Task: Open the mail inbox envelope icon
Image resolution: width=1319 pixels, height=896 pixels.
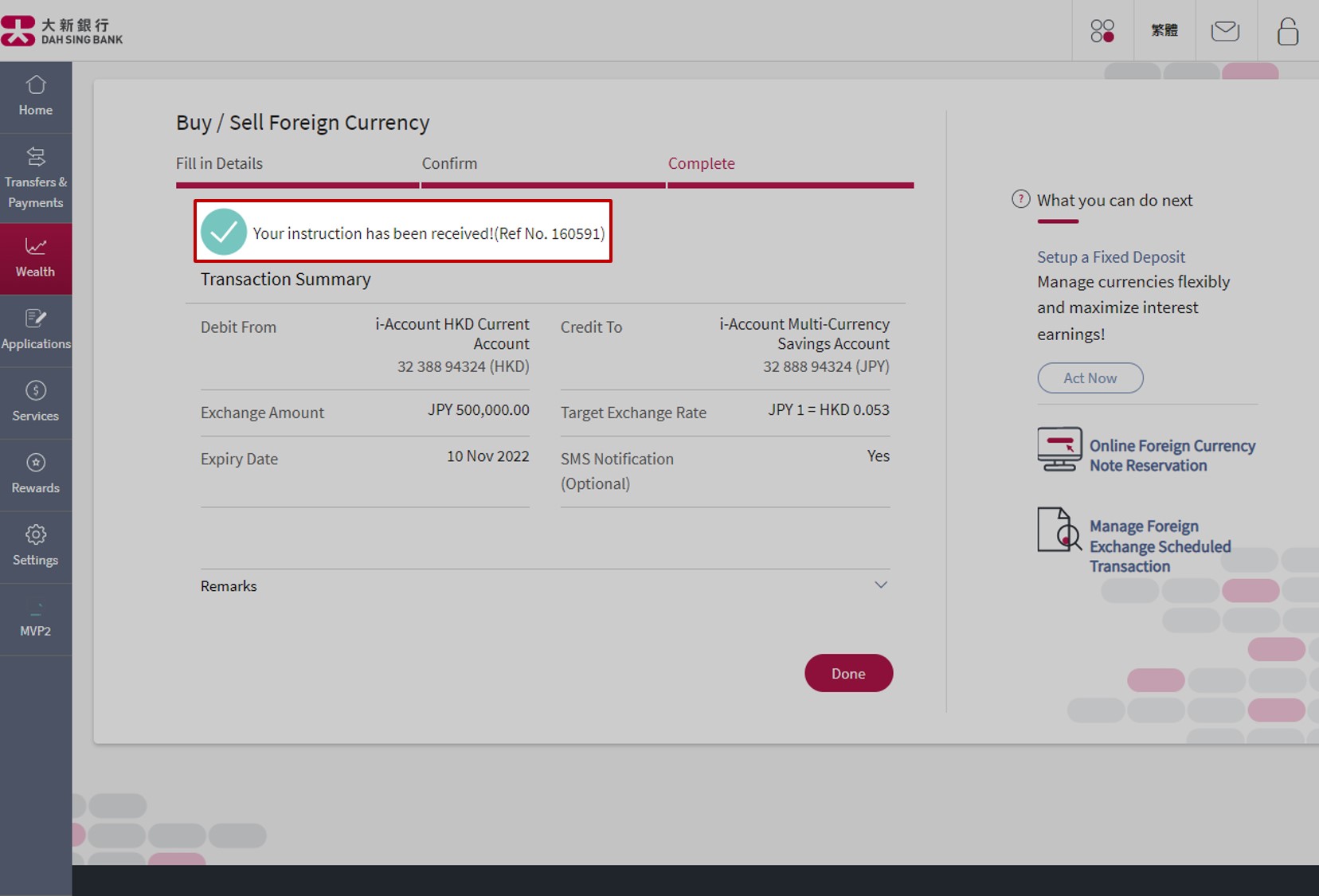Action: (1225, 31)
